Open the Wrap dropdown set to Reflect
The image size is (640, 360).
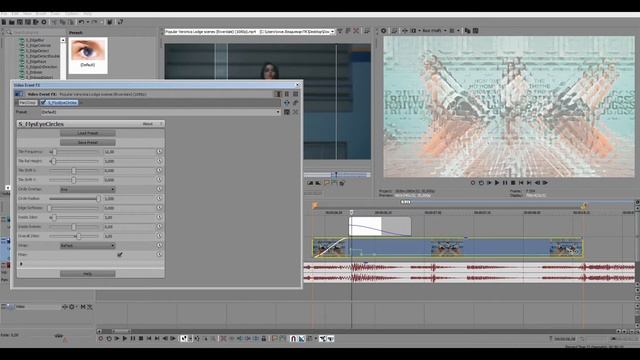click(87, 246)
